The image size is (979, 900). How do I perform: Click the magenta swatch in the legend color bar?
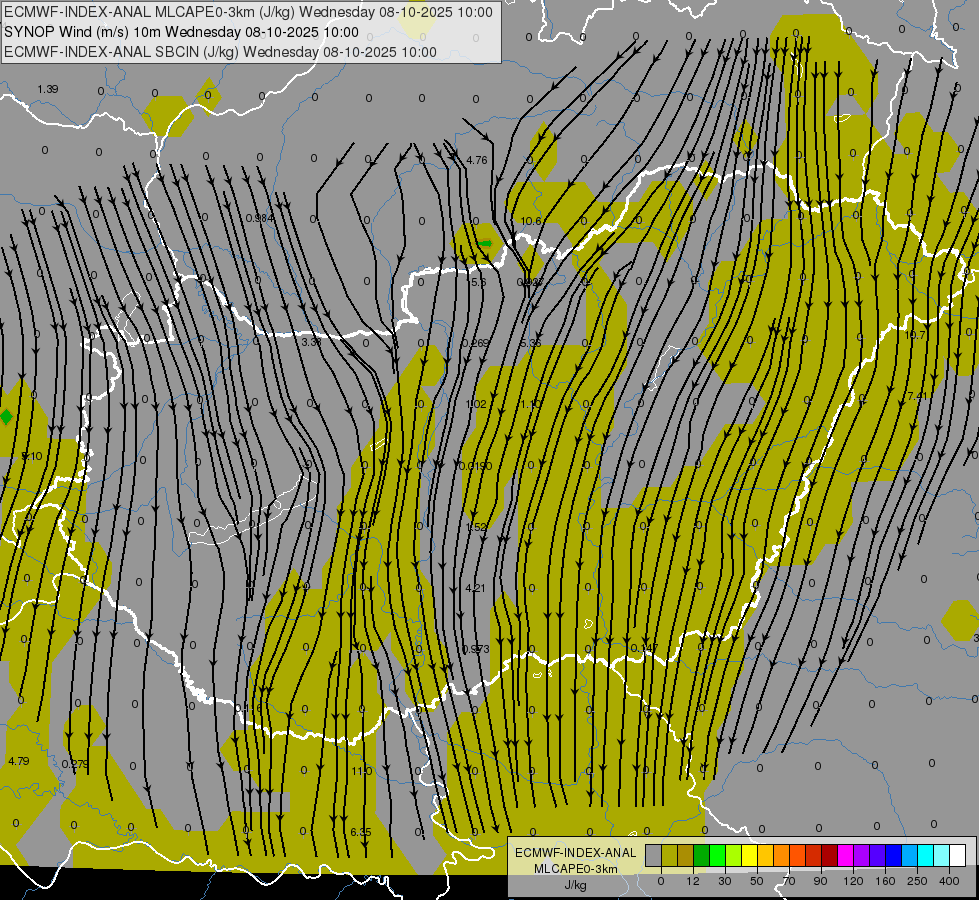845,856
